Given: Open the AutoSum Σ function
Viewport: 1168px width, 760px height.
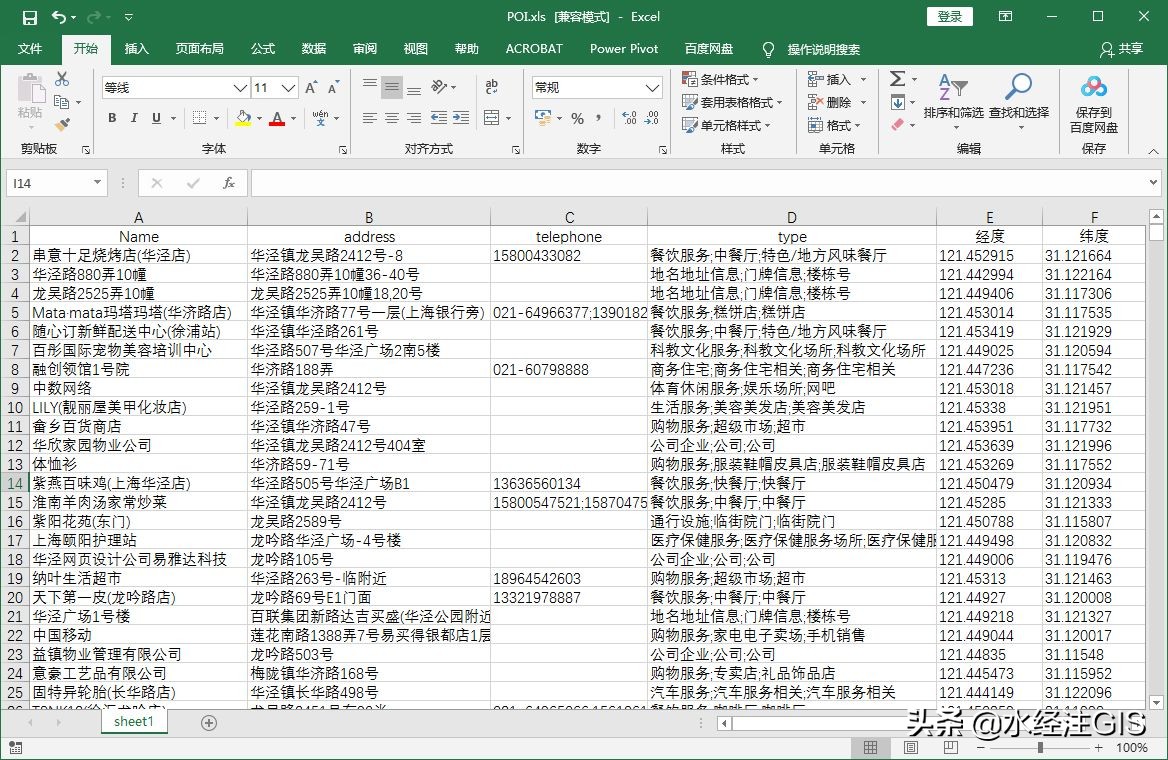Looking at the screenshot, I should pyautogui.click(x=896, y=78).
